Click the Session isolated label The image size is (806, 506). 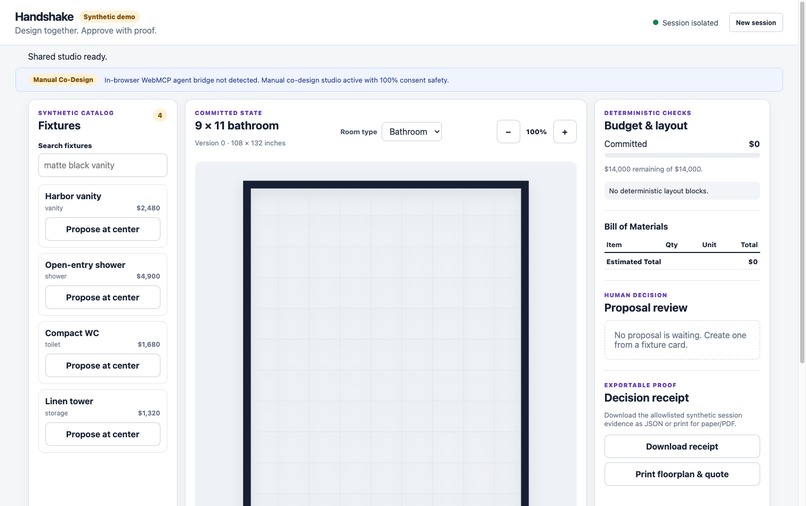(690, 23)
